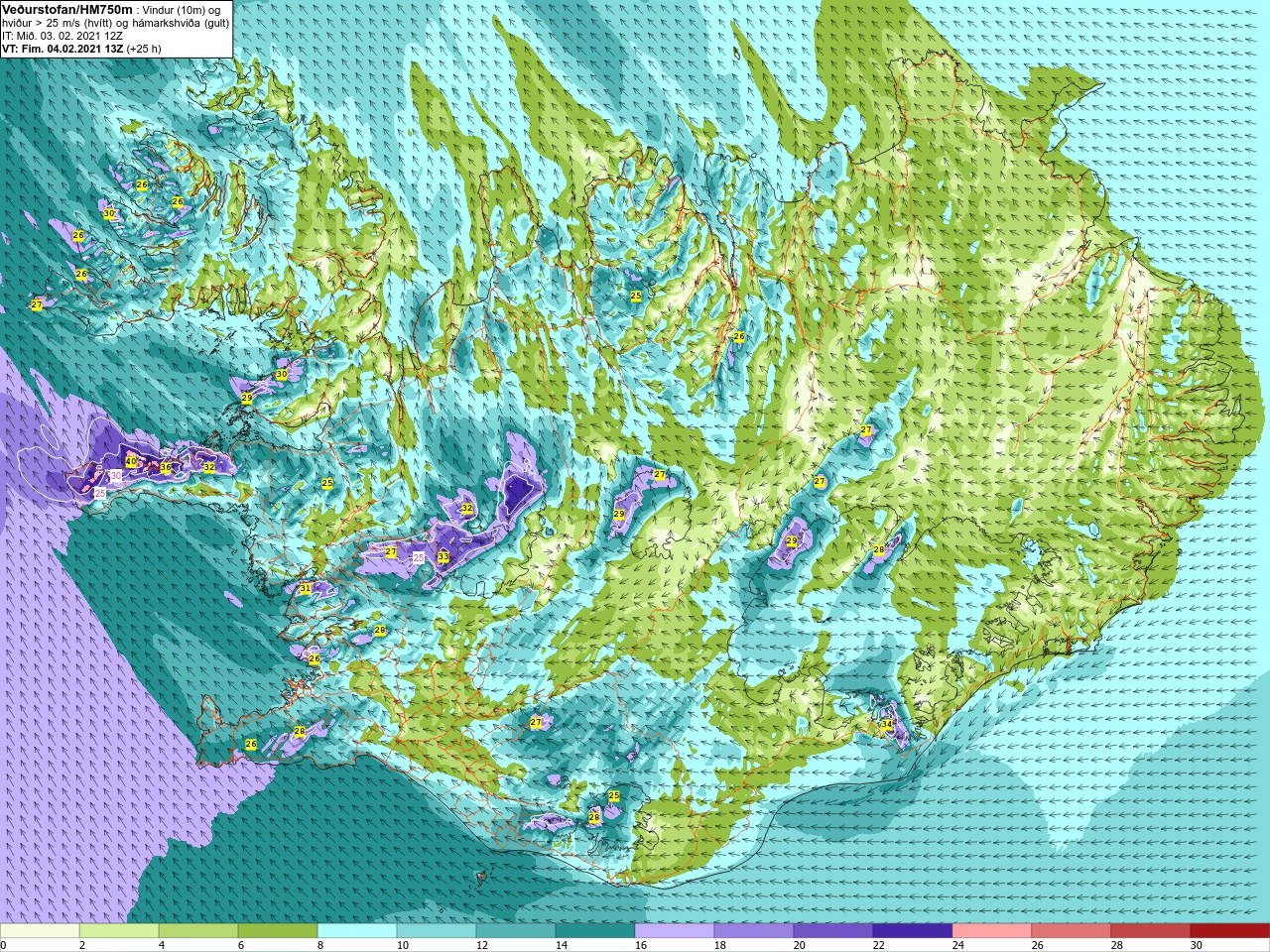Click the legend scale number 16

[641, 945]
